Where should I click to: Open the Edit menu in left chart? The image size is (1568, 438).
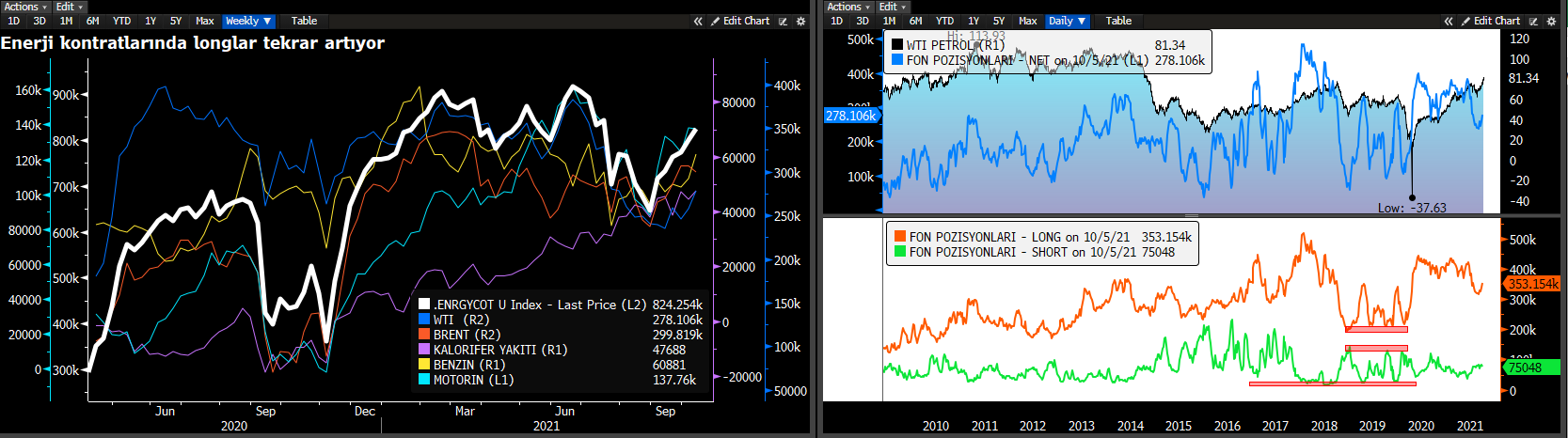pos(69,7)
